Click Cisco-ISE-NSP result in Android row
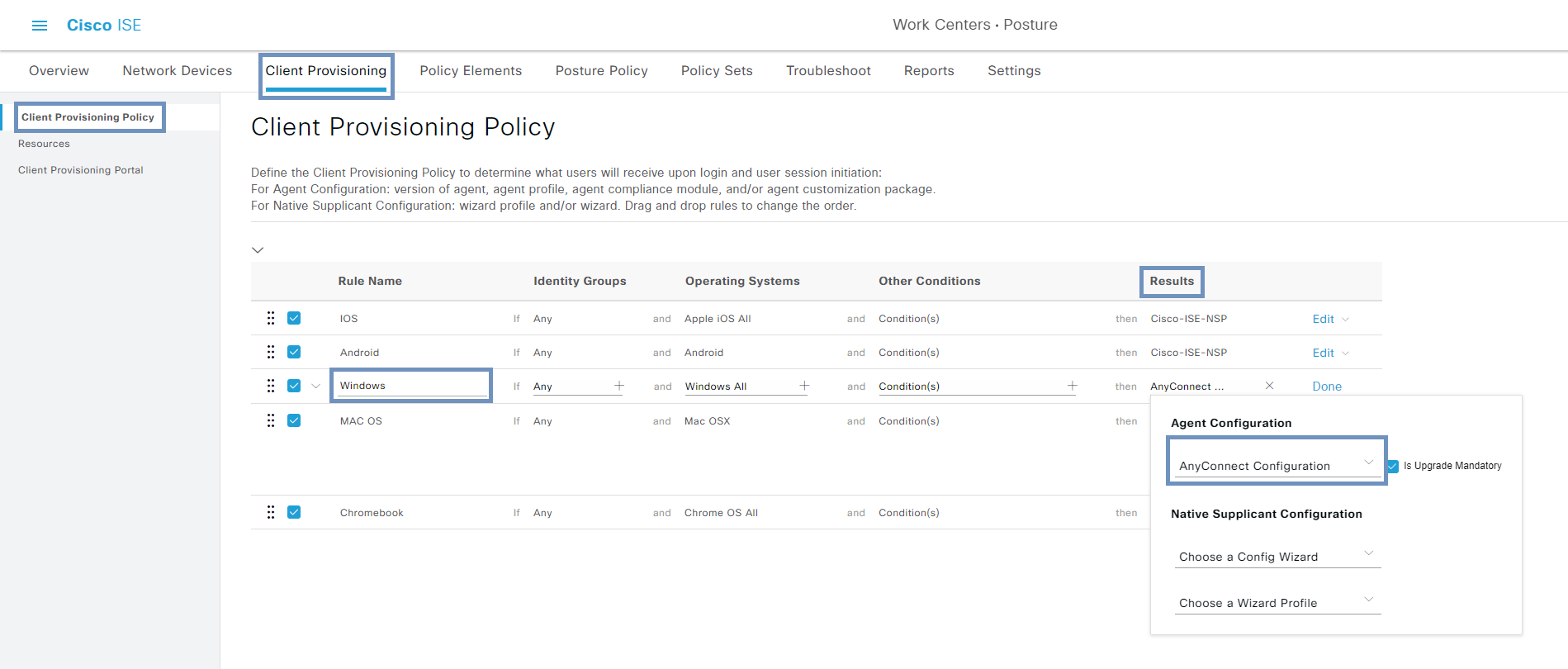 tap(1189, 353)
